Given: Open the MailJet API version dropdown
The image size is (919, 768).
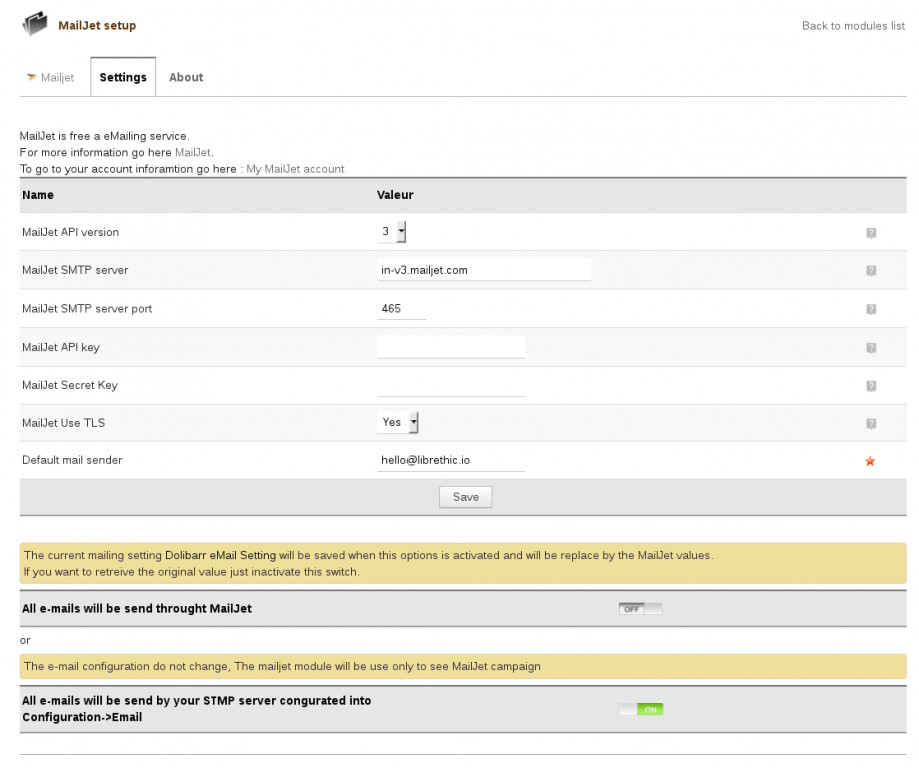Looking at the screenshot, I should point(392,232).
